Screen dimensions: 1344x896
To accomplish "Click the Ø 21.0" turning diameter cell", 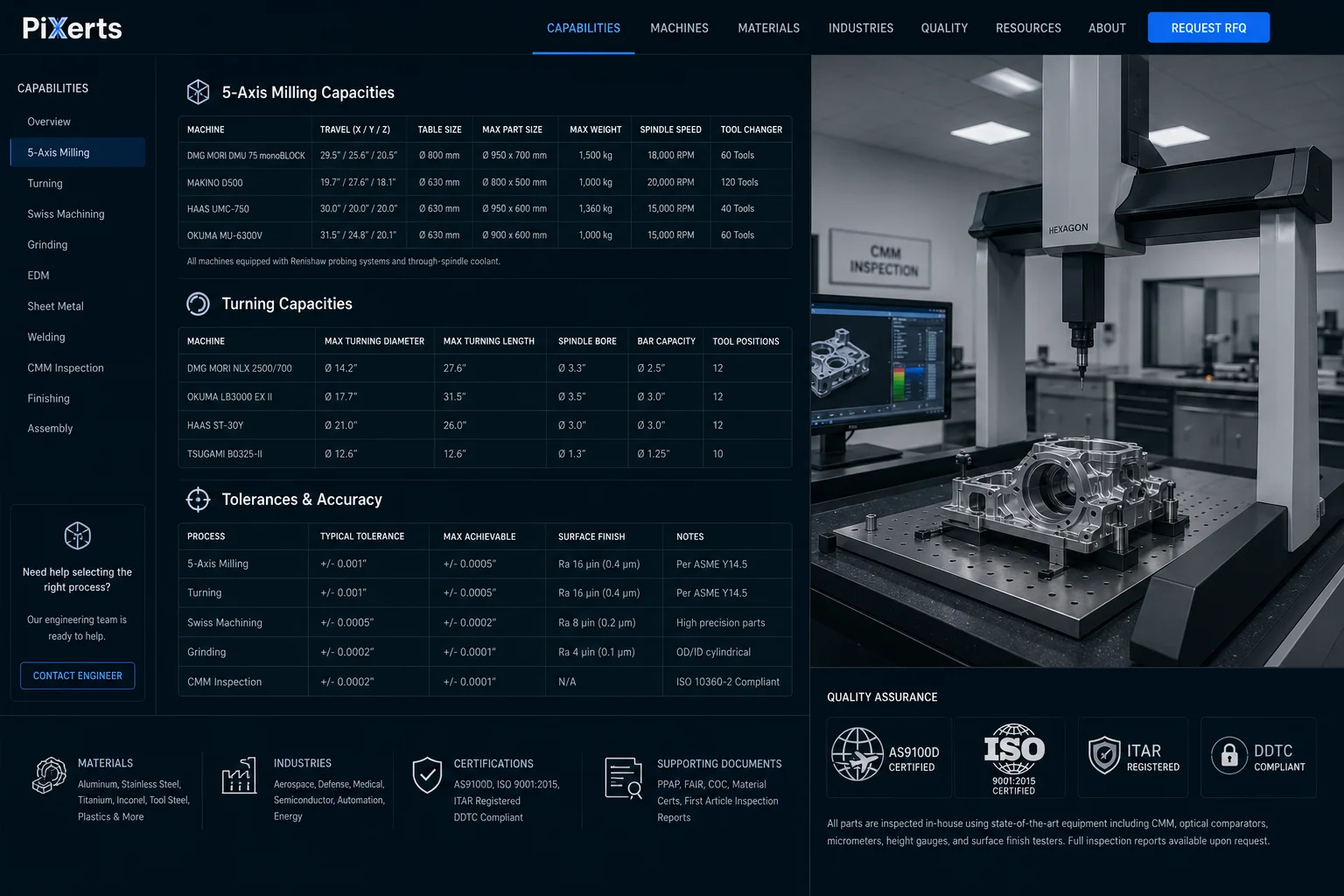I will 374,425.
